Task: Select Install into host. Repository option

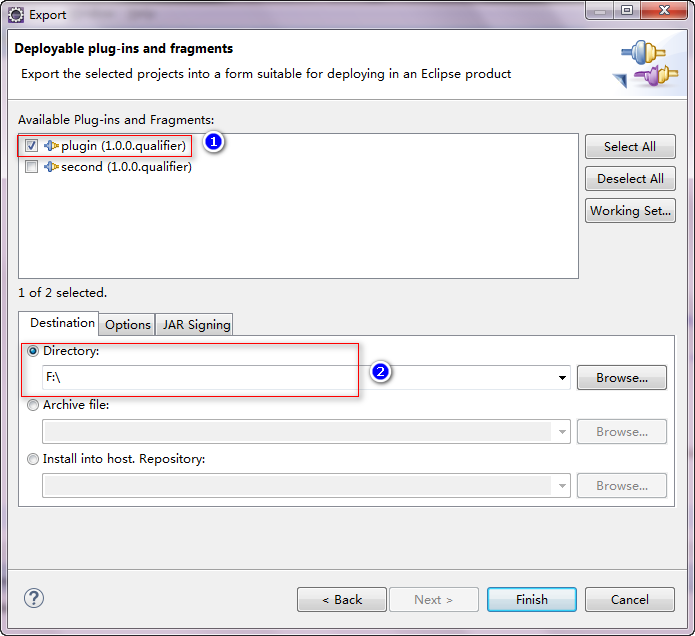Action: [x=33, y=459]
